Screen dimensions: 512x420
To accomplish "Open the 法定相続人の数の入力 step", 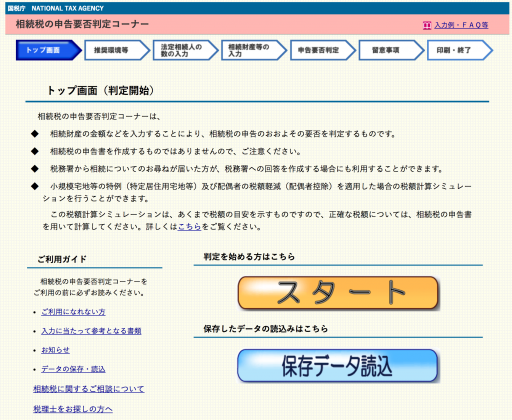I will (x=186, y=50).
